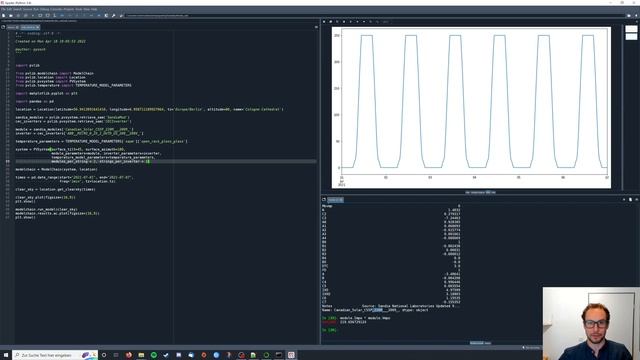
Task: Click the Console 1/A tab
Action: coord(336,200)
